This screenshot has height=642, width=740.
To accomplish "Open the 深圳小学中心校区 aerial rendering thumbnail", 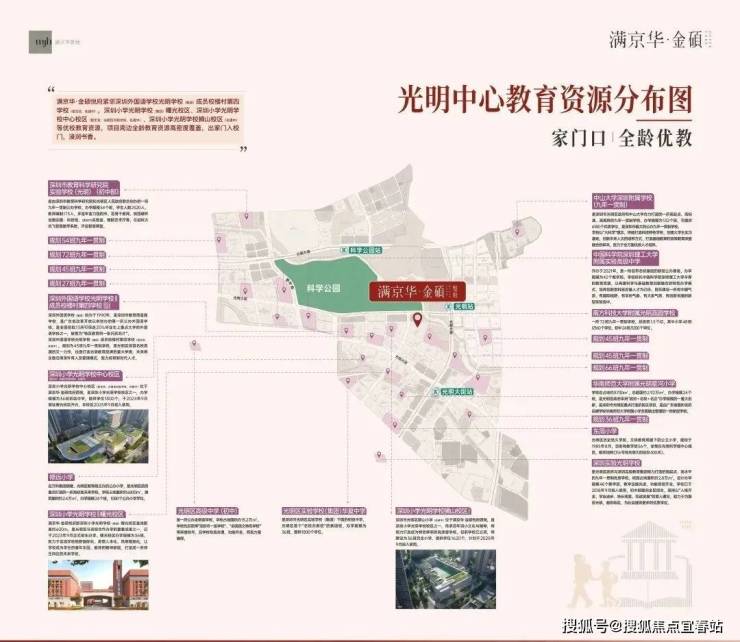I will [x=98, y=436].
